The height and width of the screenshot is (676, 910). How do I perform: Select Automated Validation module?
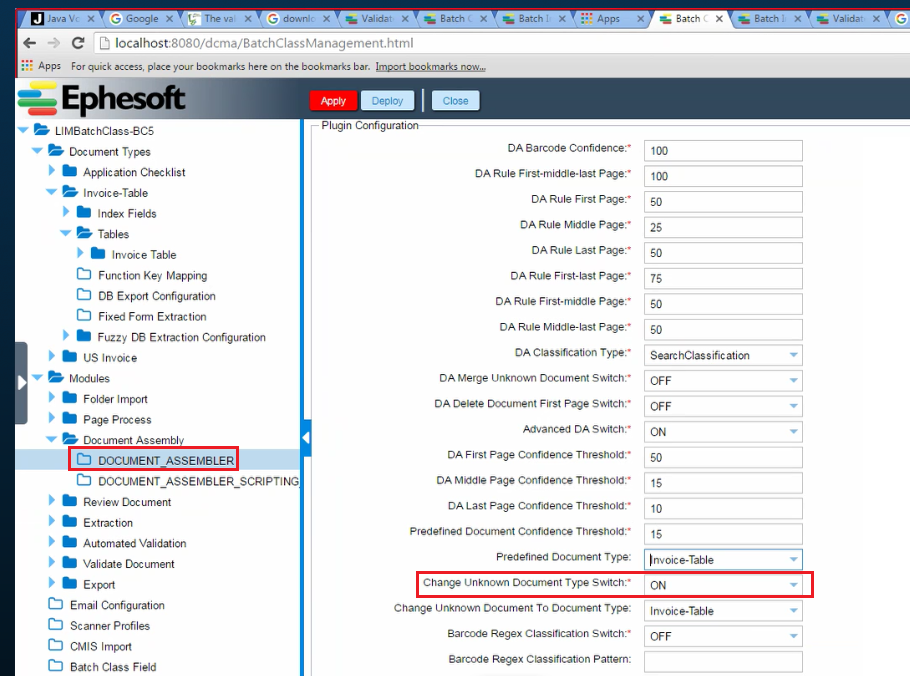click(x=135, y=543)
